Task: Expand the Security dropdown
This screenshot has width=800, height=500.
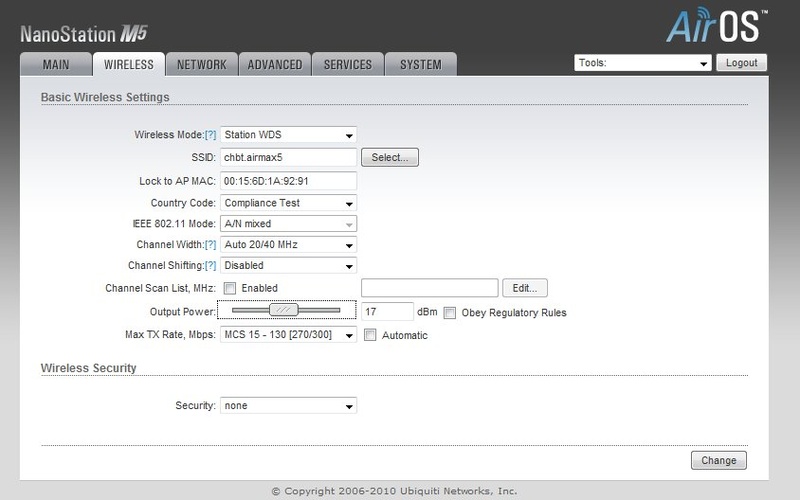Action: (288, 406)
